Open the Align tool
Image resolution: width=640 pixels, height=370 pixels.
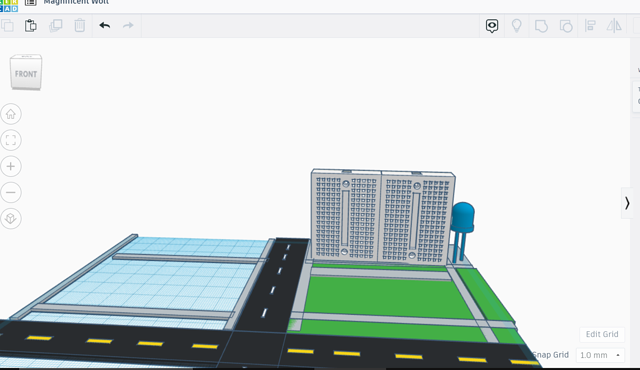pyautogui.click(x=590, y=26)
